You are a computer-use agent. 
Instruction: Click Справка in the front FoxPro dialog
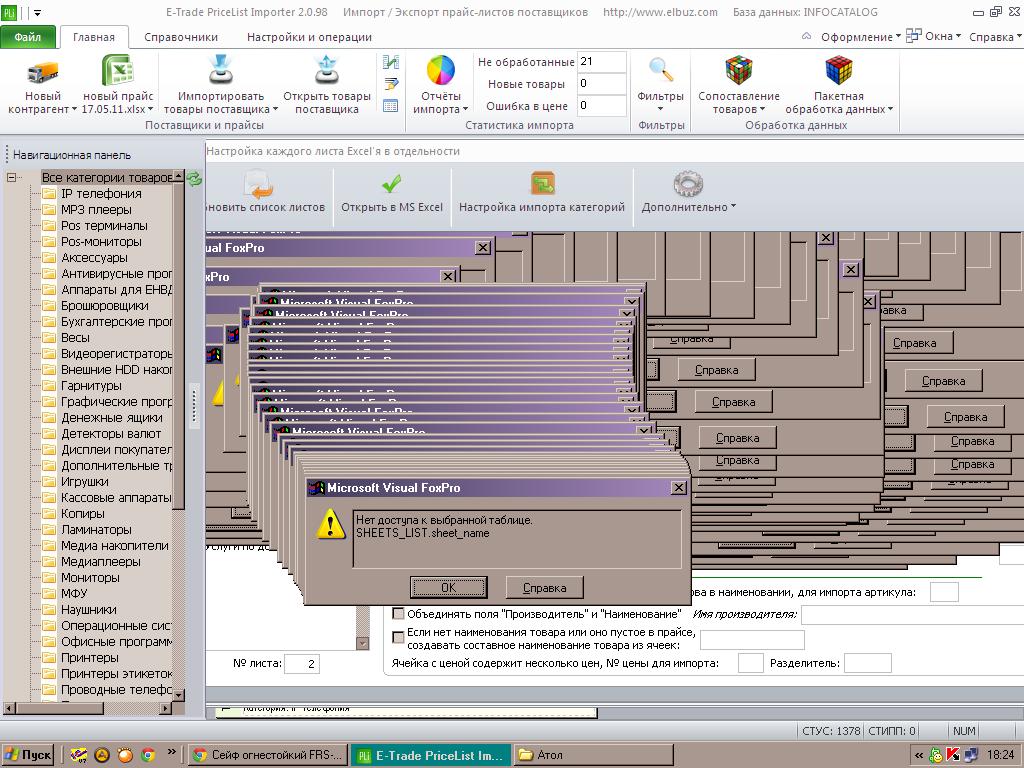[x=544, y=587]
